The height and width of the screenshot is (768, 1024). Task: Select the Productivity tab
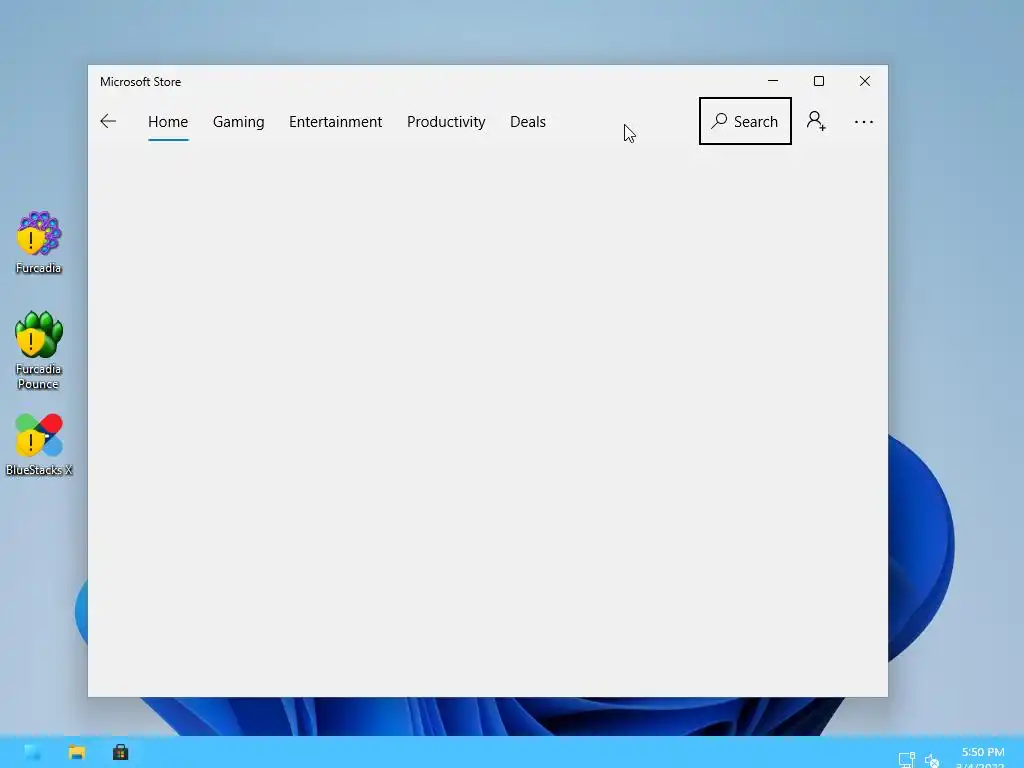point(446,122)
